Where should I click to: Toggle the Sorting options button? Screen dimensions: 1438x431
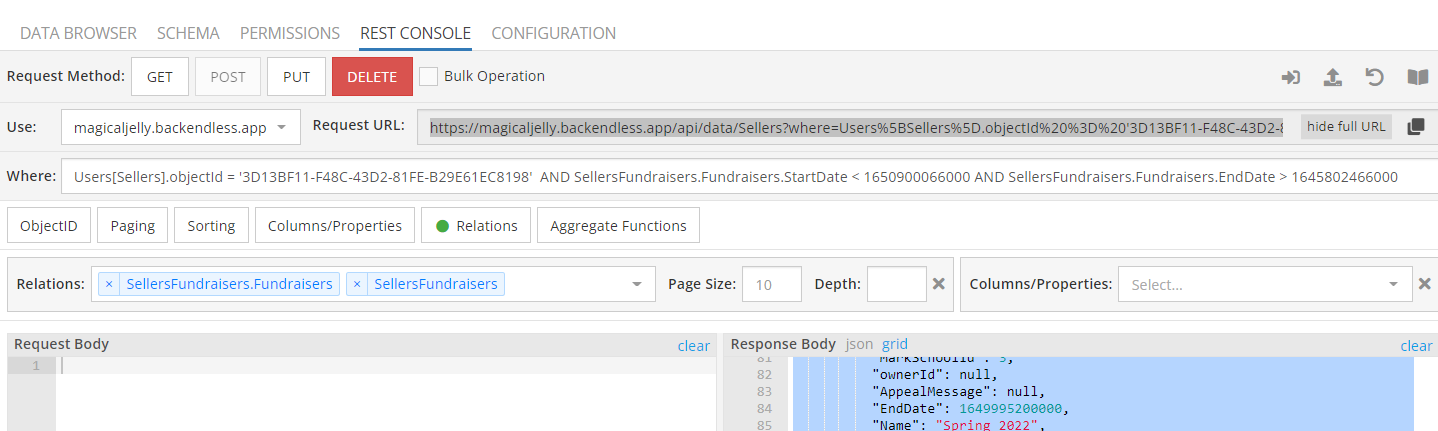coord(211,226)
